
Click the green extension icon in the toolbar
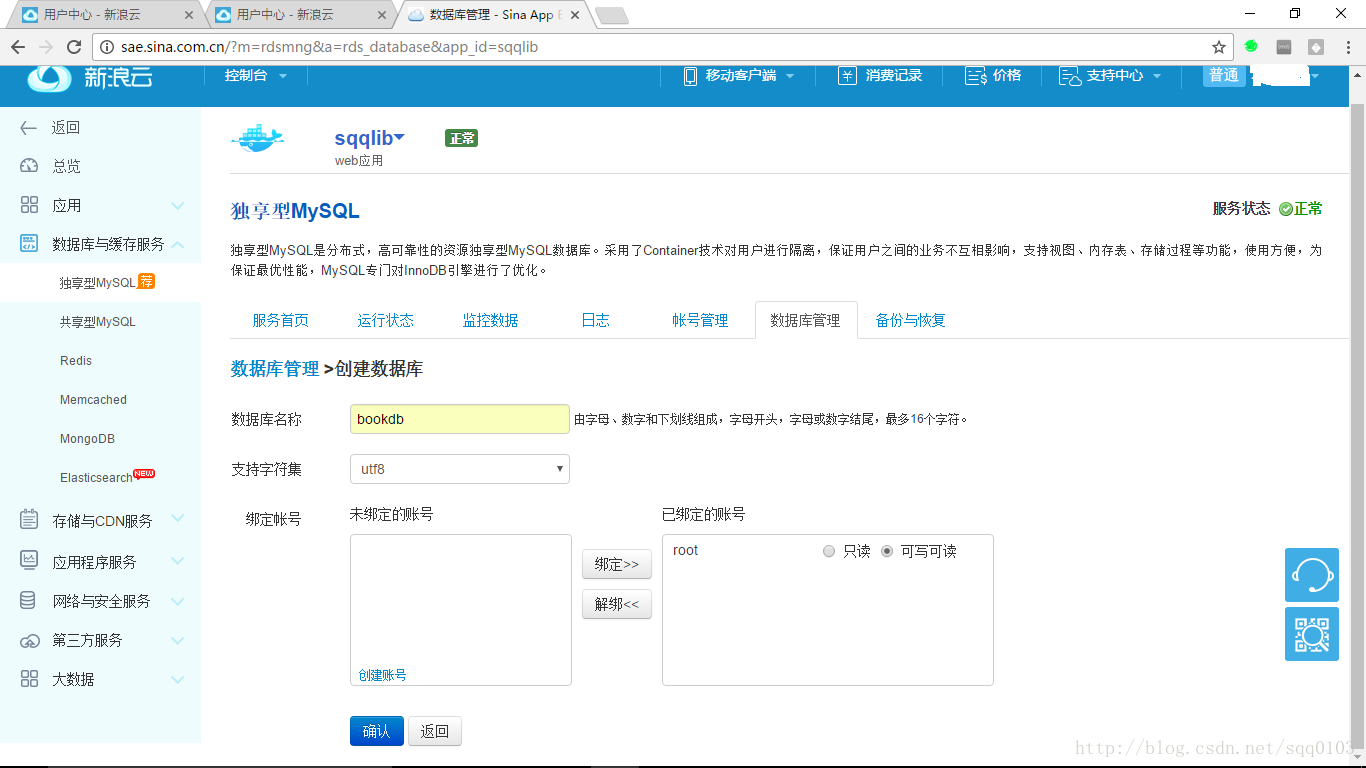point(1251,46)
